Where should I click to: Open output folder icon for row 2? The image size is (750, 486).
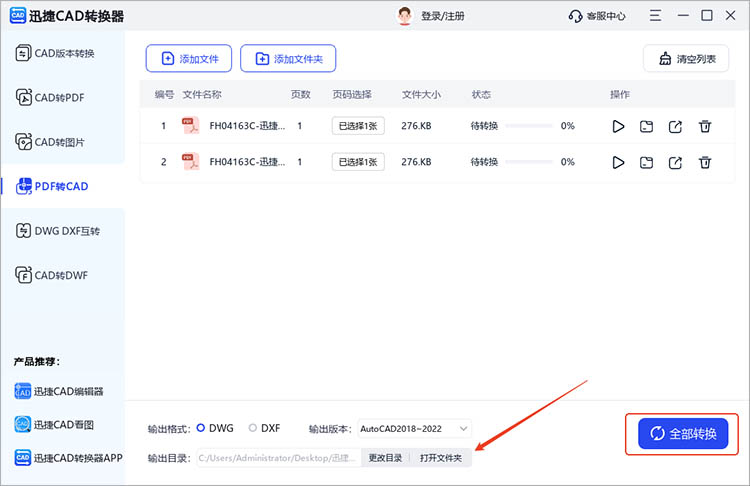(646, 163)
